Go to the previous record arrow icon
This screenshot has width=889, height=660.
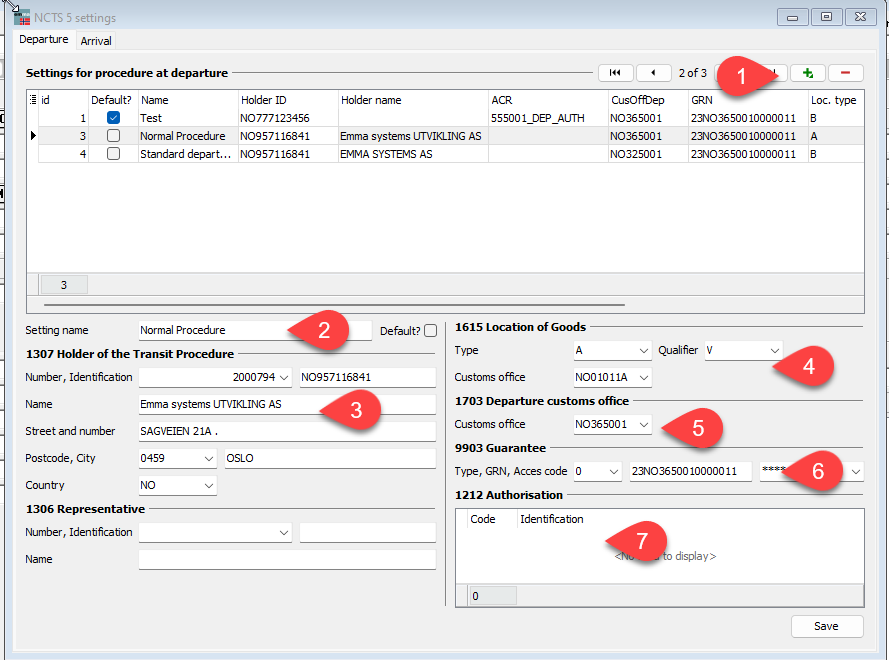pyautogui.click(x=654, y=72)
